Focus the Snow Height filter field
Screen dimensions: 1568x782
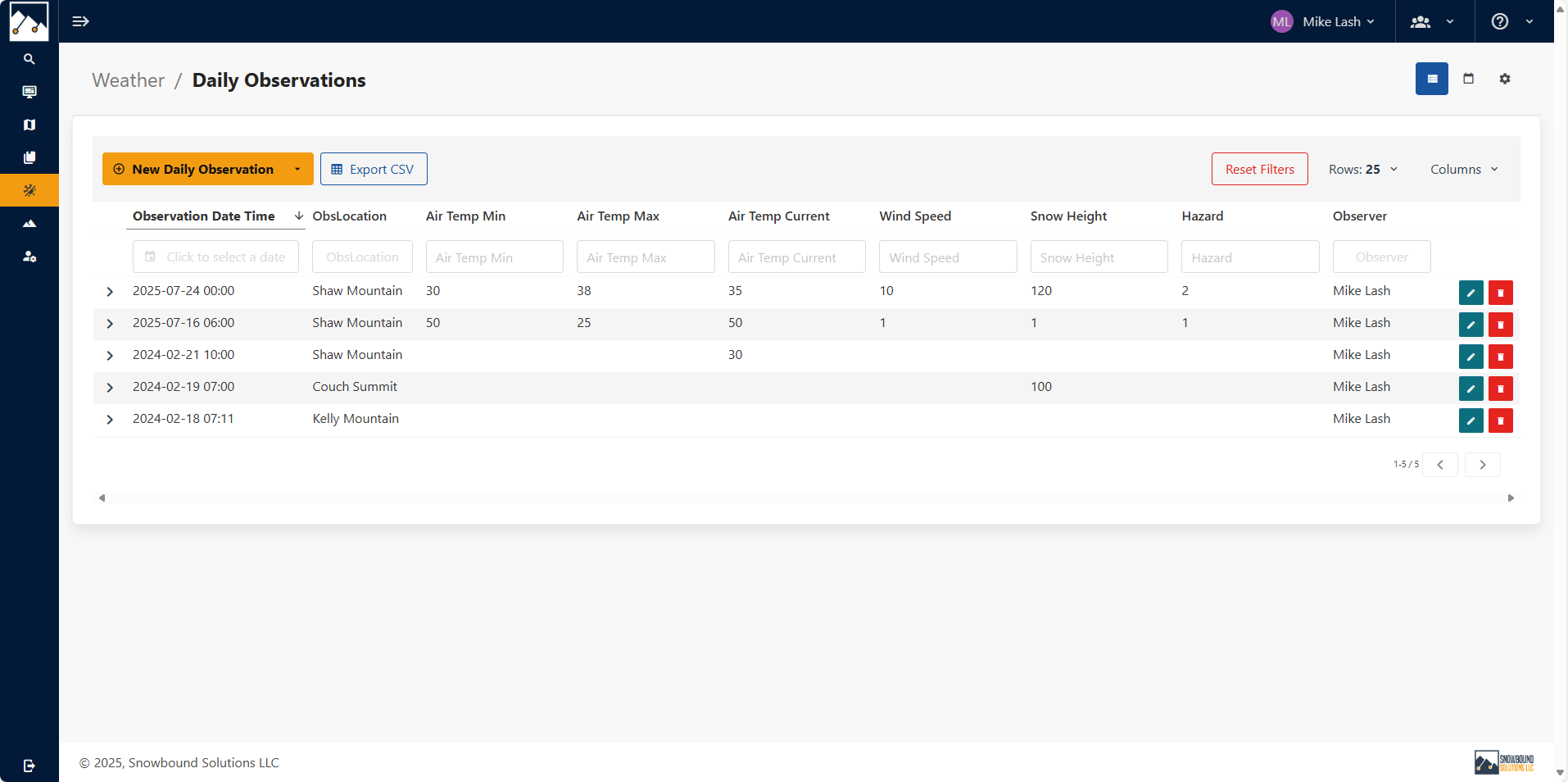[1099, 257]
